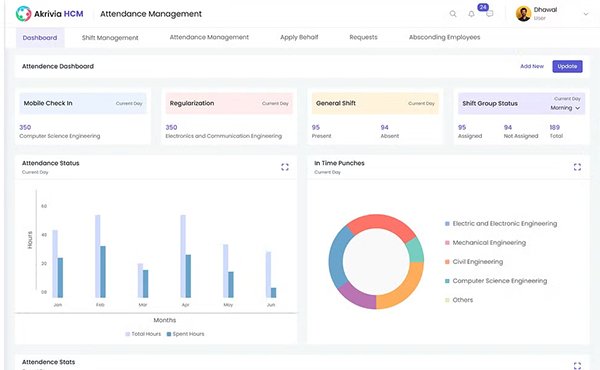Toggle Spent Hours legend swatch

point(169,334)
